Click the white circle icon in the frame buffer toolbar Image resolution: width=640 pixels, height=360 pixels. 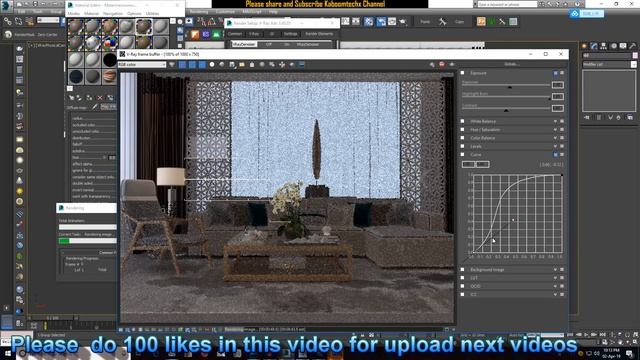pos(212,64)
